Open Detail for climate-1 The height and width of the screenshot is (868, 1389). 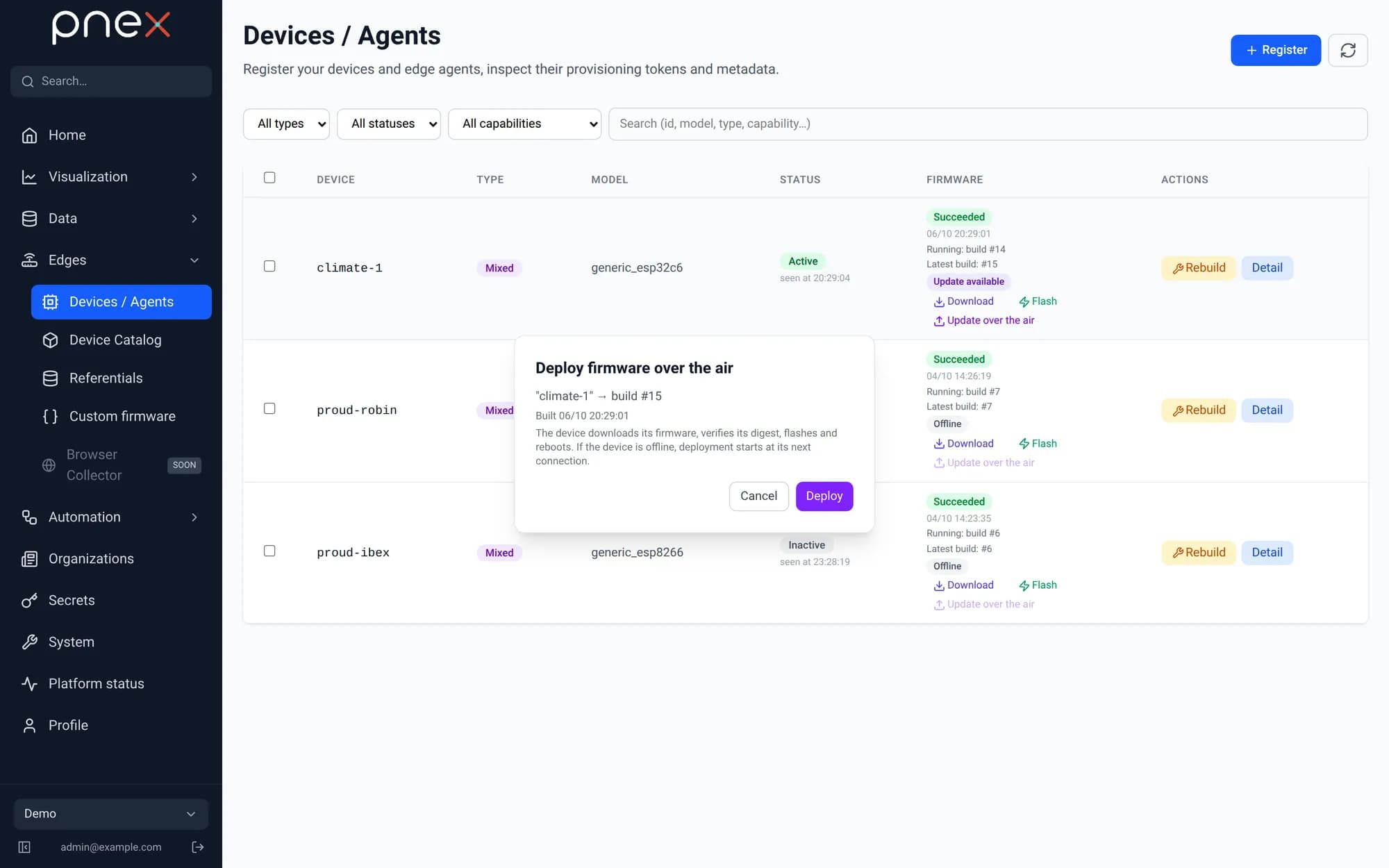click(1267, 268)
